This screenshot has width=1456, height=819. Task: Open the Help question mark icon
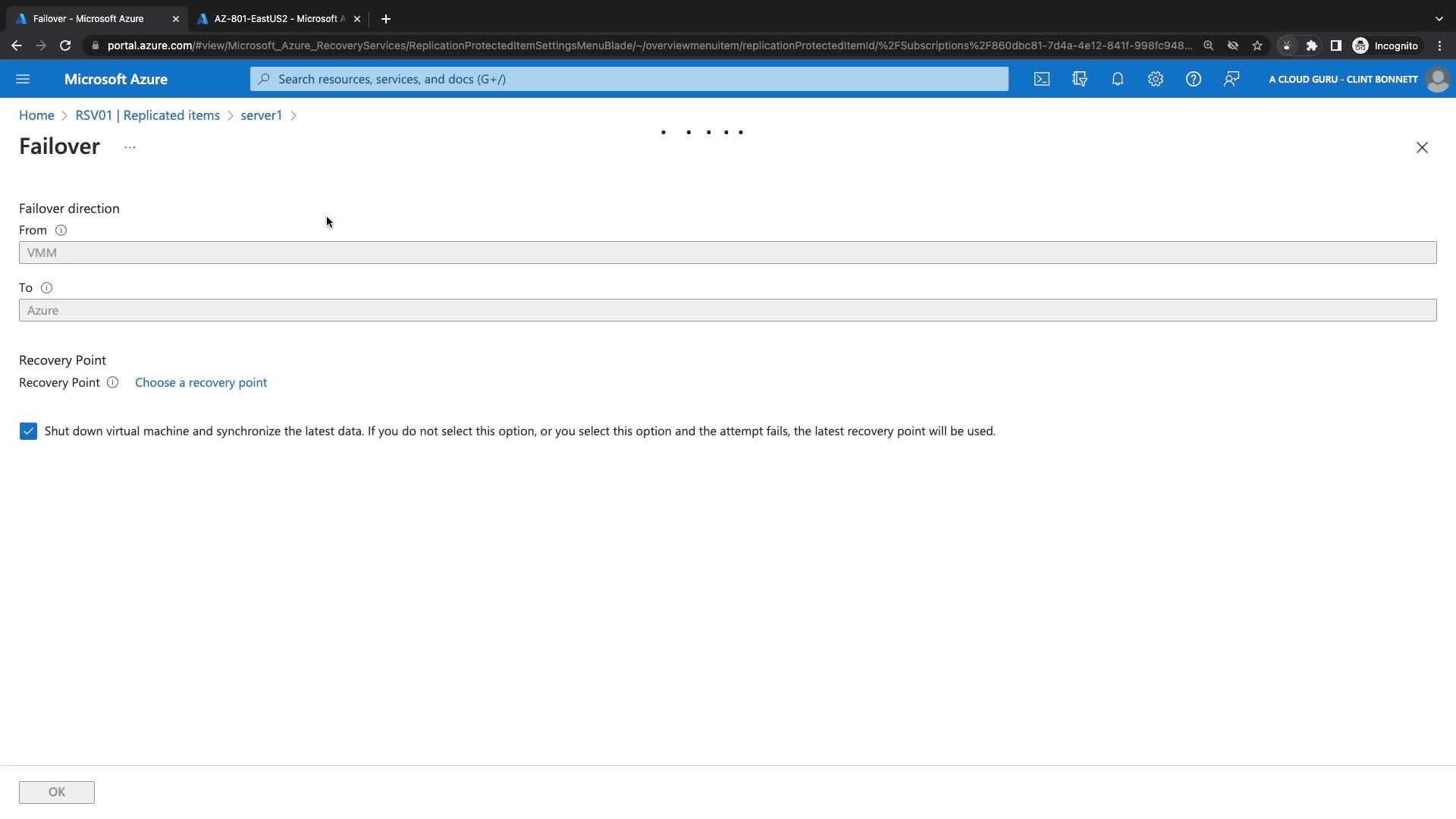(1194, 79)
